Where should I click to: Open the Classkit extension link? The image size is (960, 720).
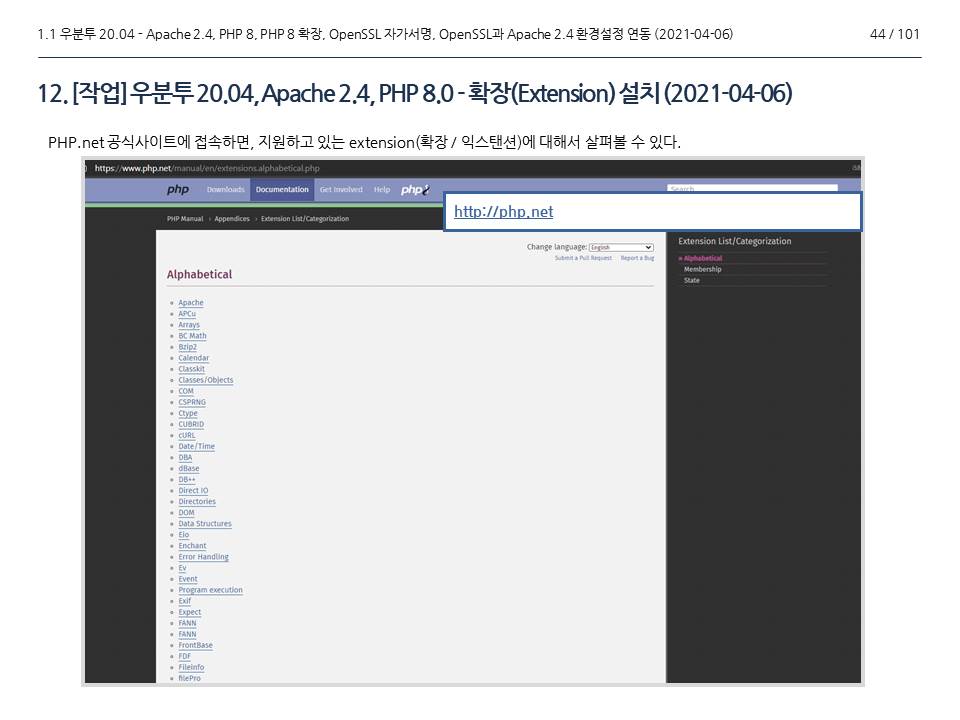tap(192, 369)
